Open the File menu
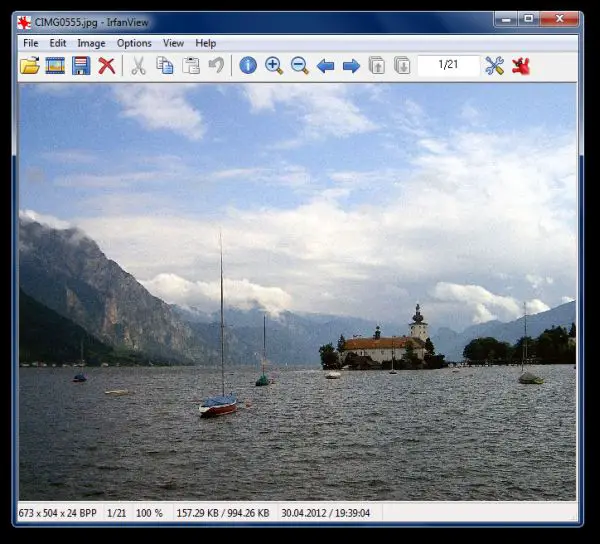This screenshot has width=600, height=544. click(31, 43)
